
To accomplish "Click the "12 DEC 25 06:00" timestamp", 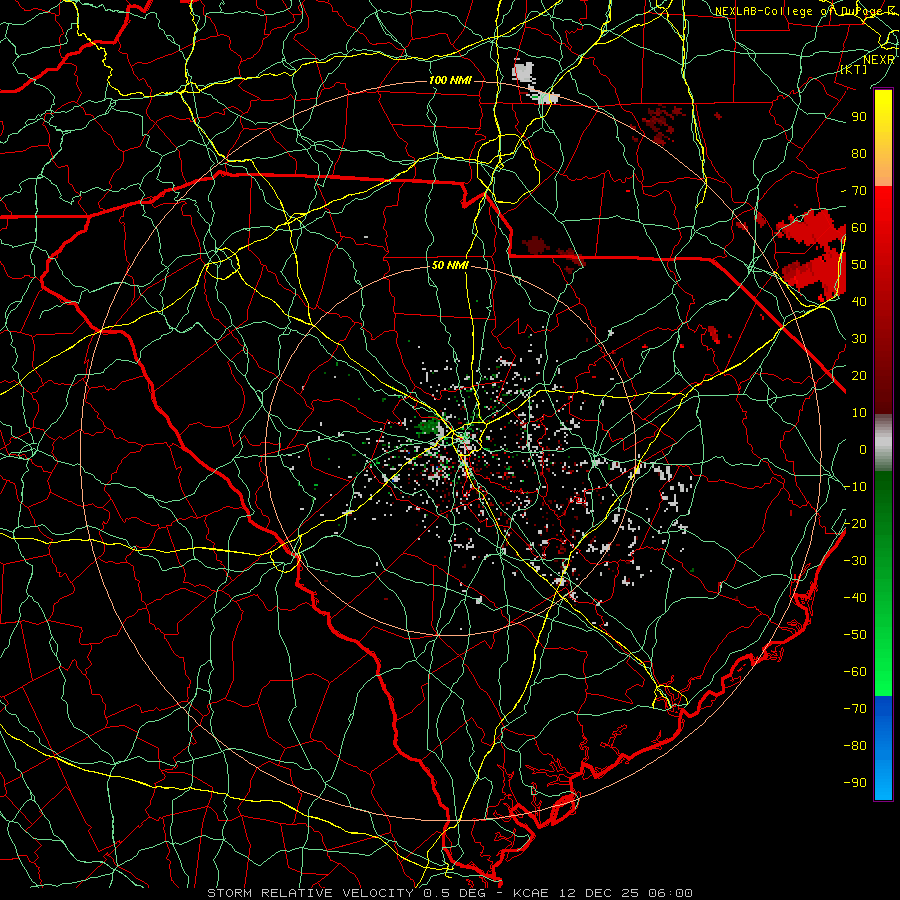I will (x=624, y=893).
